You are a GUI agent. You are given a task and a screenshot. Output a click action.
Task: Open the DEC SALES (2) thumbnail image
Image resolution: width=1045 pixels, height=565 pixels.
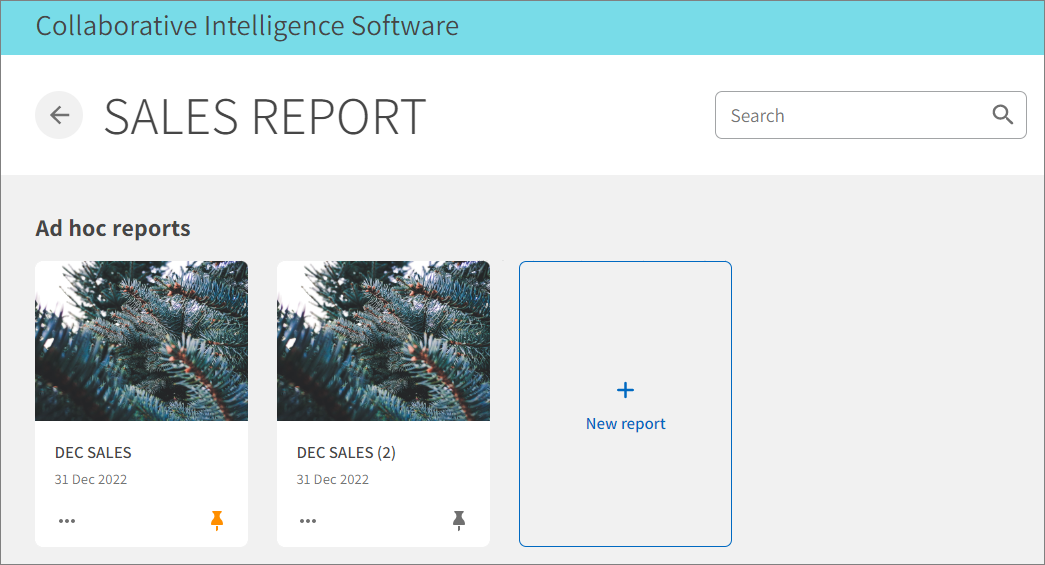383,341
